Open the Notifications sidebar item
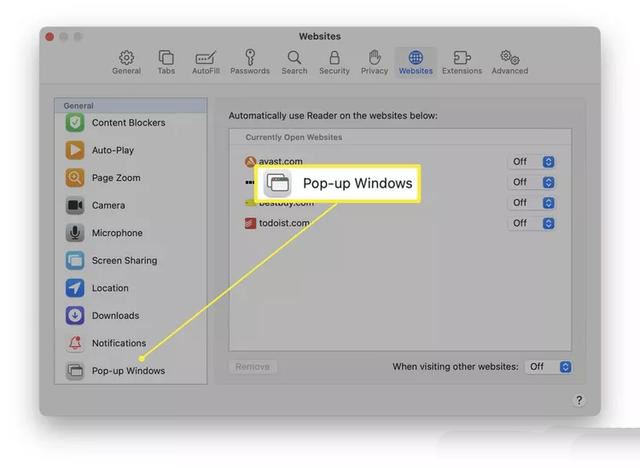Viewport: 640px width, 468px height. click(x=118, y=343)
